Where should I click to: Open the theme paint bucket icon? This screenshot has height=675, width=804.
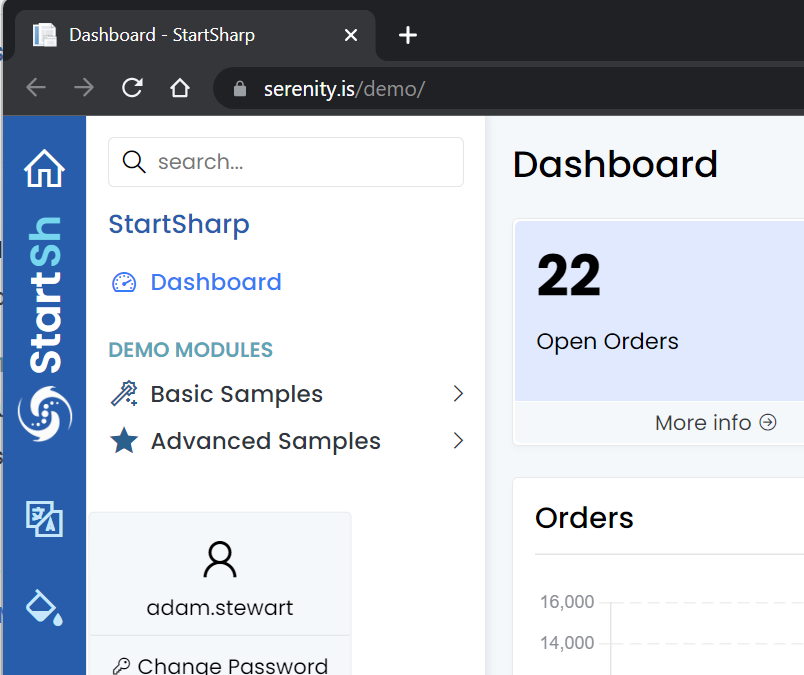tap(44, 606)
